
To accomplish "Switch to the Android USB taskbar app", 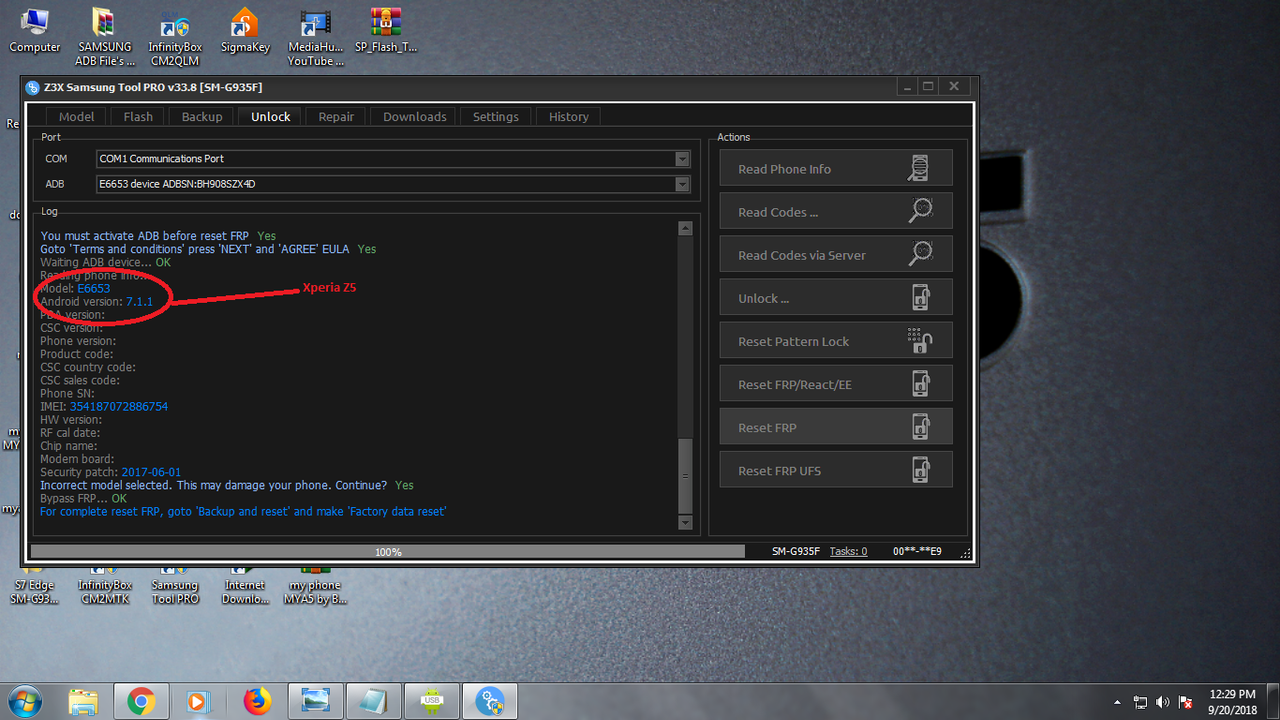I will (432, 701).
